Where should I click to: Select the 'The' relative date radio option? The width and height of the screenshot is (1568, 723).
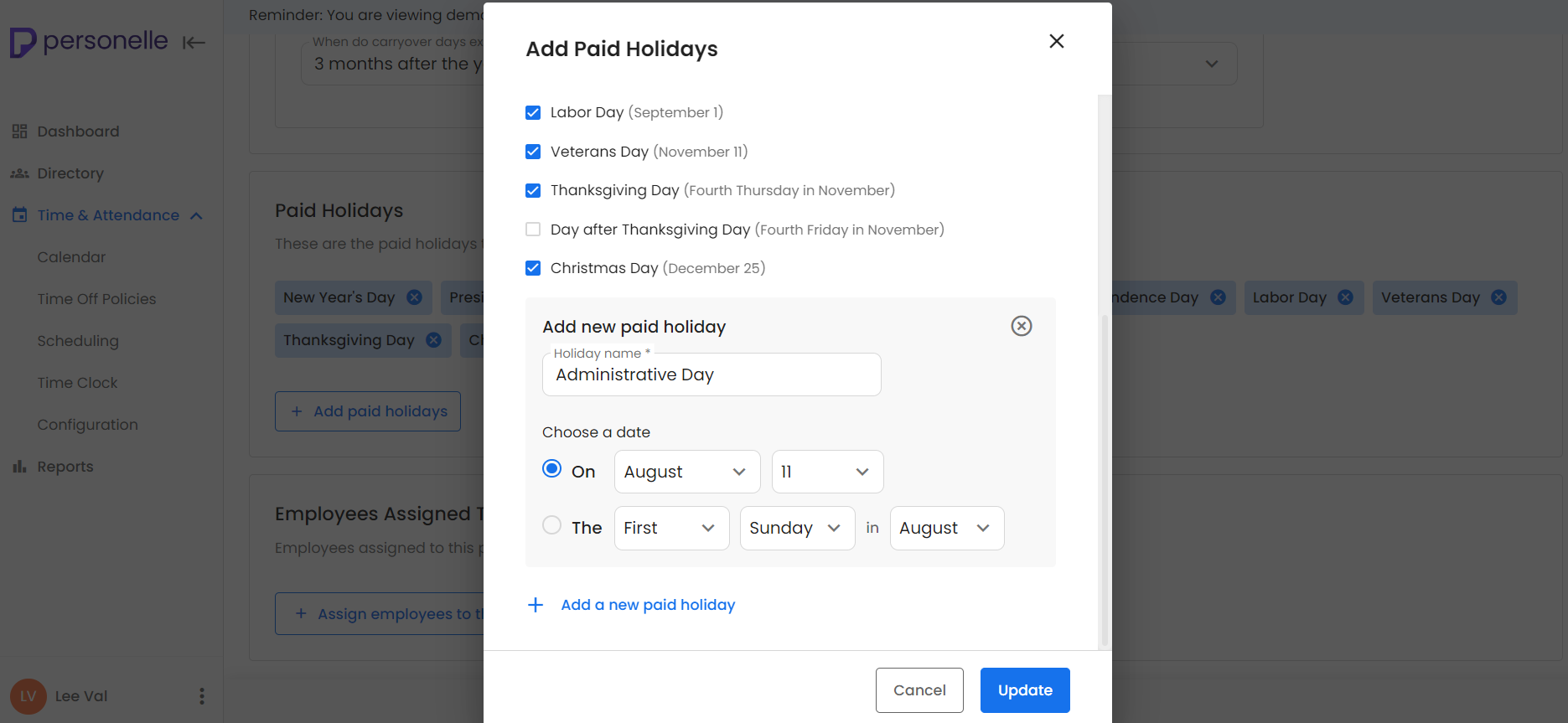click(551, 525)
